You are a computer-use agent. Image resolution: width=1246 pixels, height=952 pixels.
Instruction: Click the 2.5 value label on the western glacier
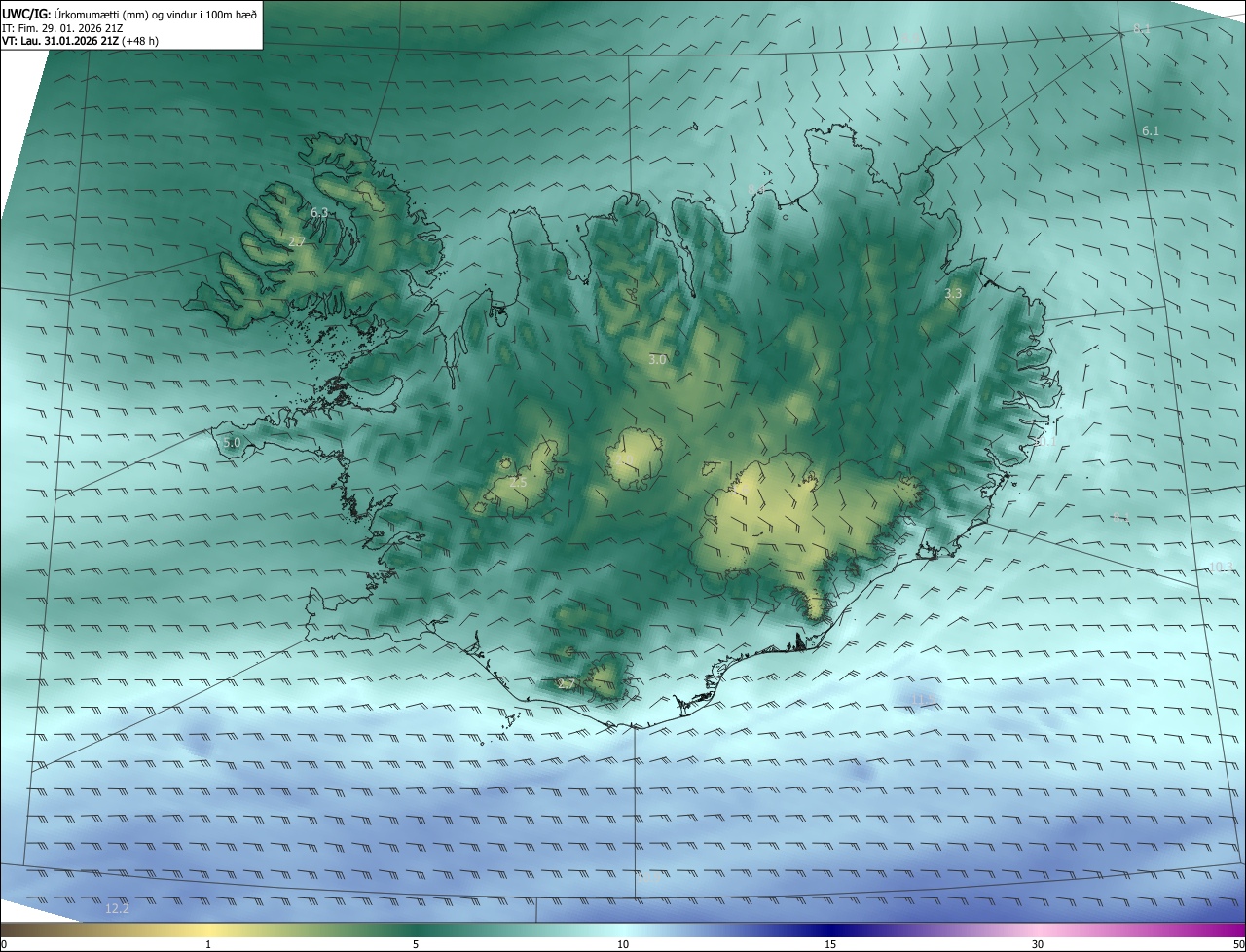(x=518, y=482)
